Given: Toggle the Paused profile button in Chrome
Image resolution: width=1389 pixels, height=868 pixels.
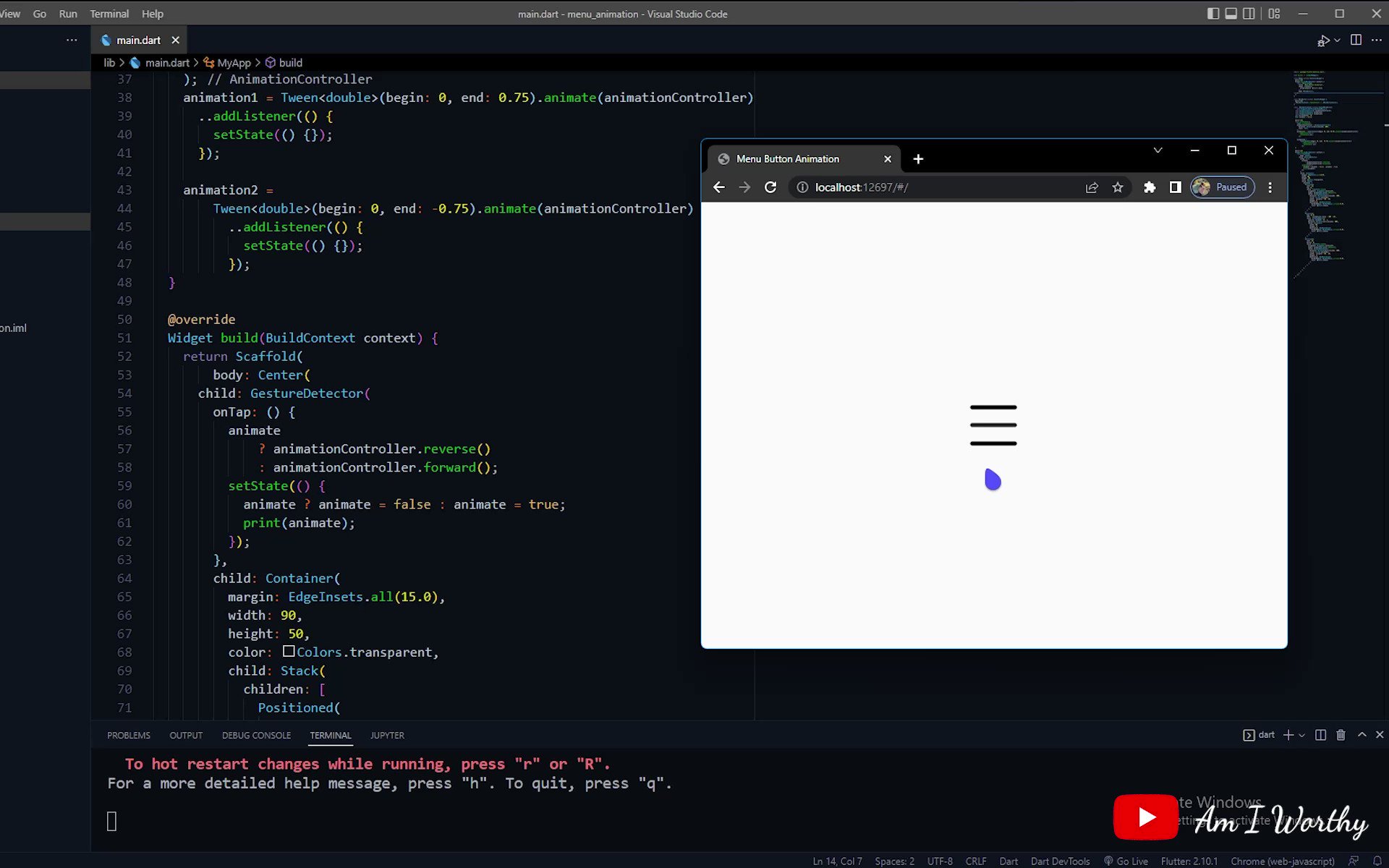Looking at the screenshot, I should (x=1222, y=187).
